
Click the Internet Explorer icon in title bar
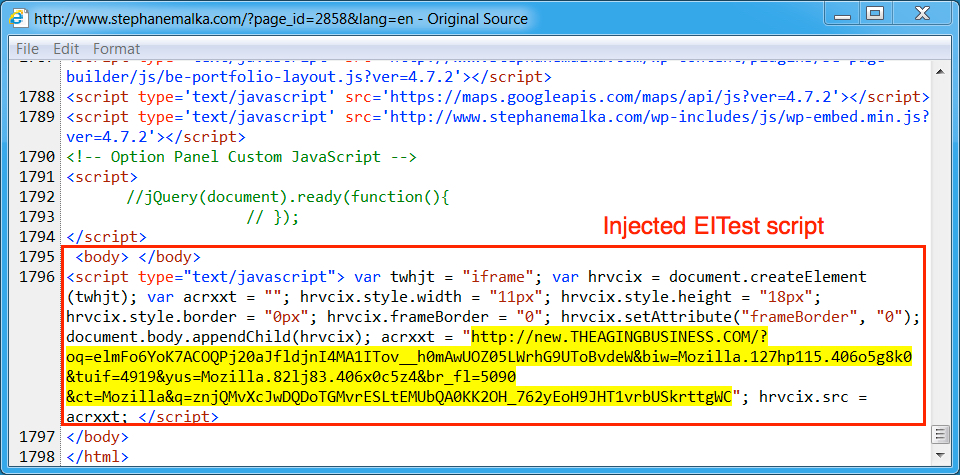click(x=18, y=18)
